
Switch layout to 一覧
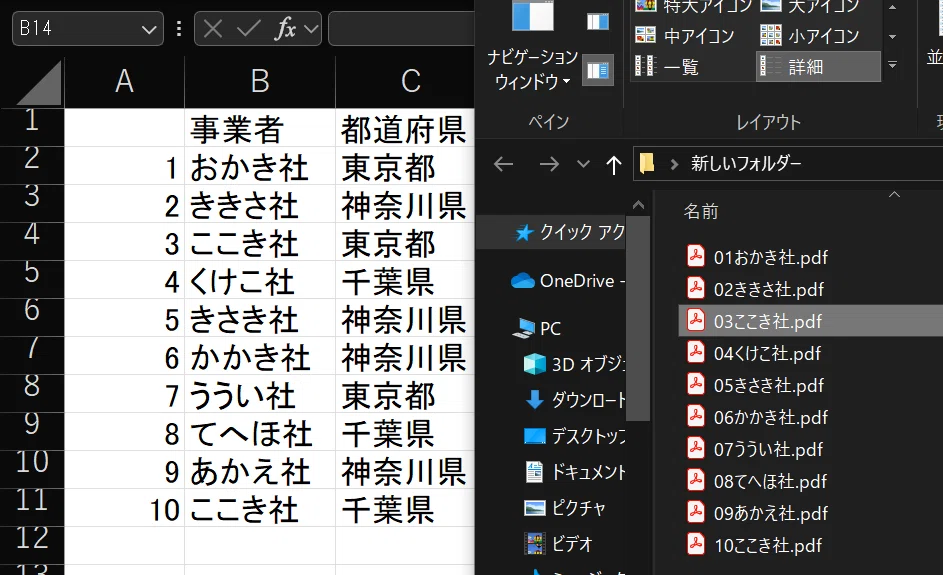click(668, 66)
